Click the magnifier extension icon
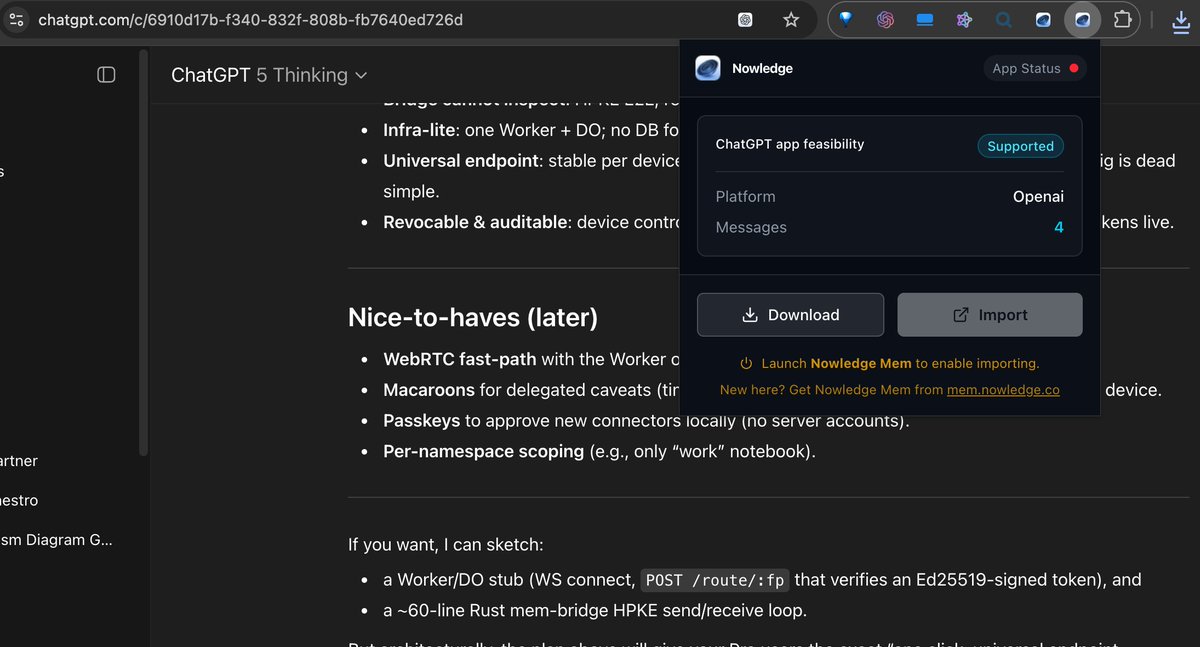The image size is (1200, 647). pyautogui.click(x=1003, y=20)
